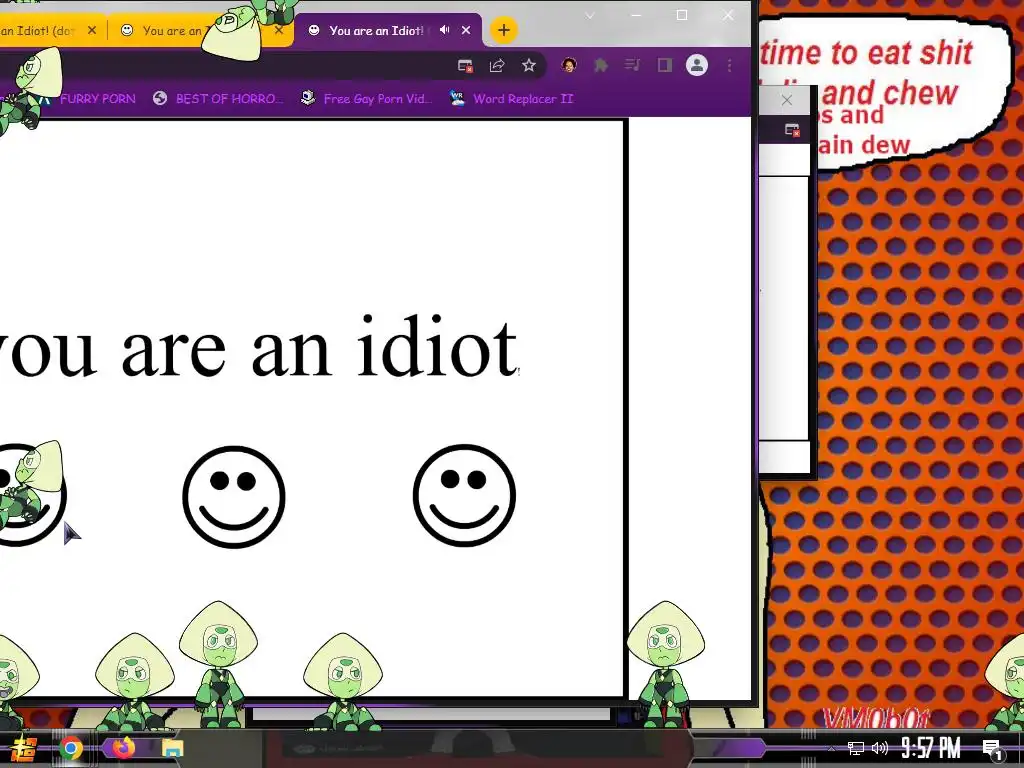1024x768 pixels.
Task: Close the first 'an Idiot! (do' tab
Action: point(92,30)
